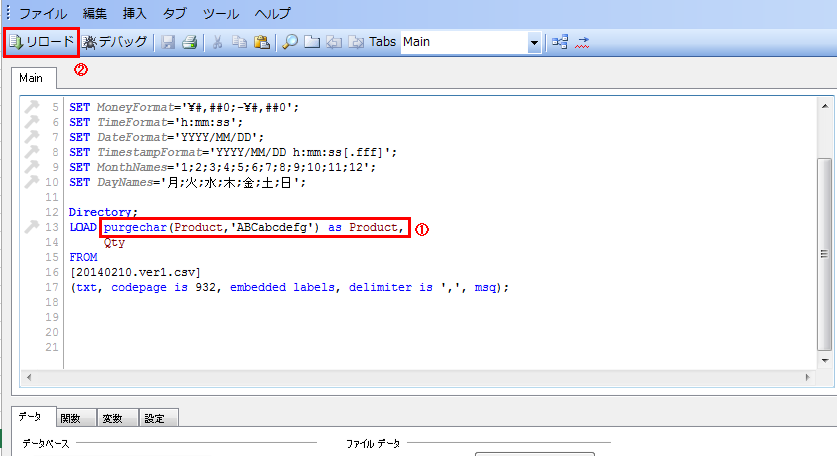Click horizontal scrollbar right arrow
This screenshot has width=837, height=456.
click(808, 377)
